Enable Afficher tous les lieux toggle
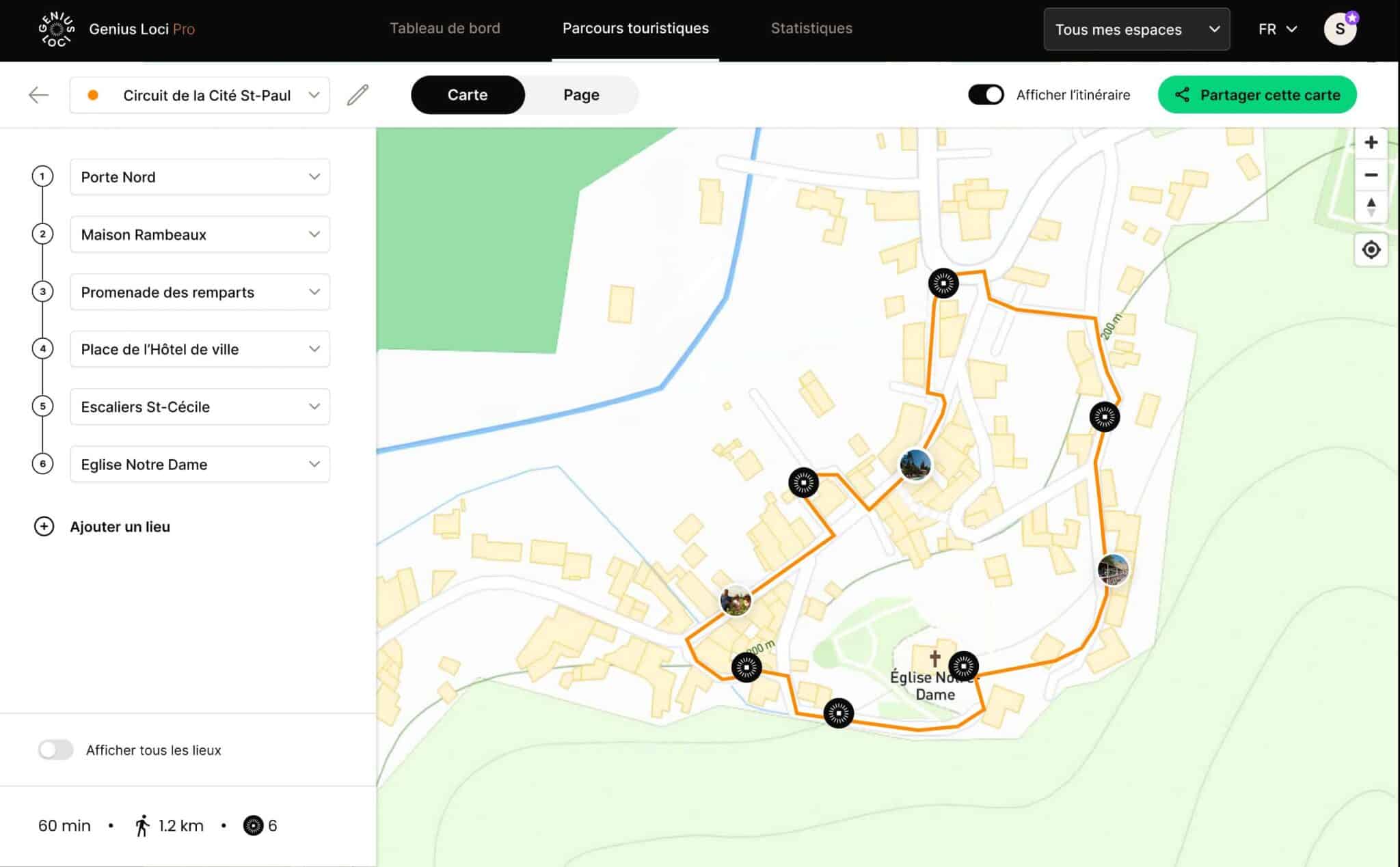 click(56, 749)
